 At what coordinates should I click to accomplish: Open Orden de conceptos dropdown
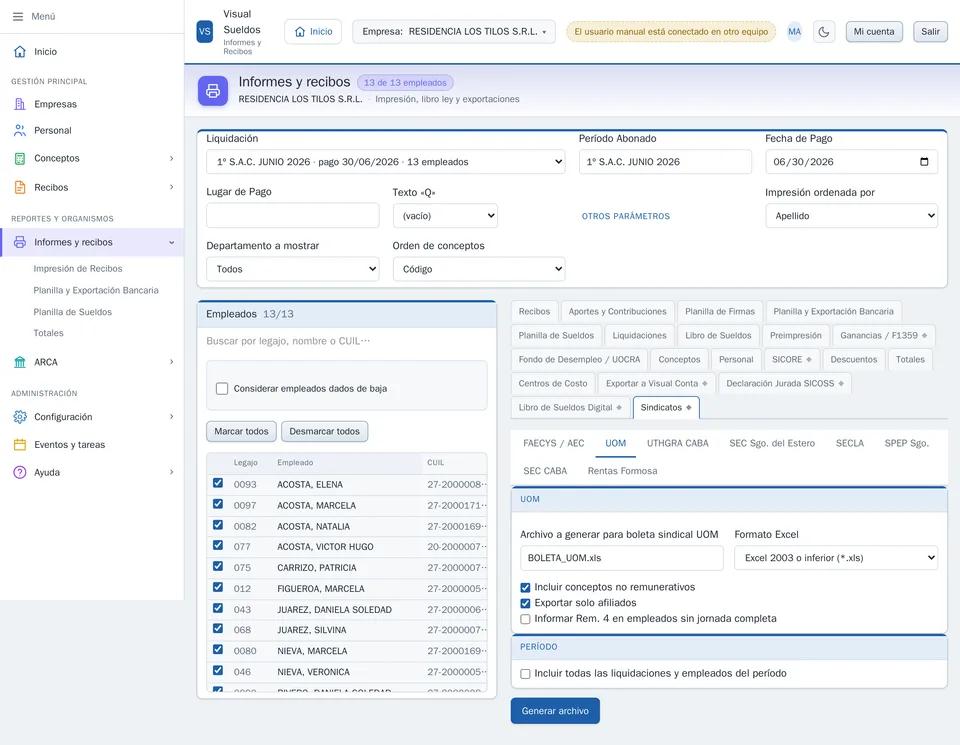tap(479, 269)
